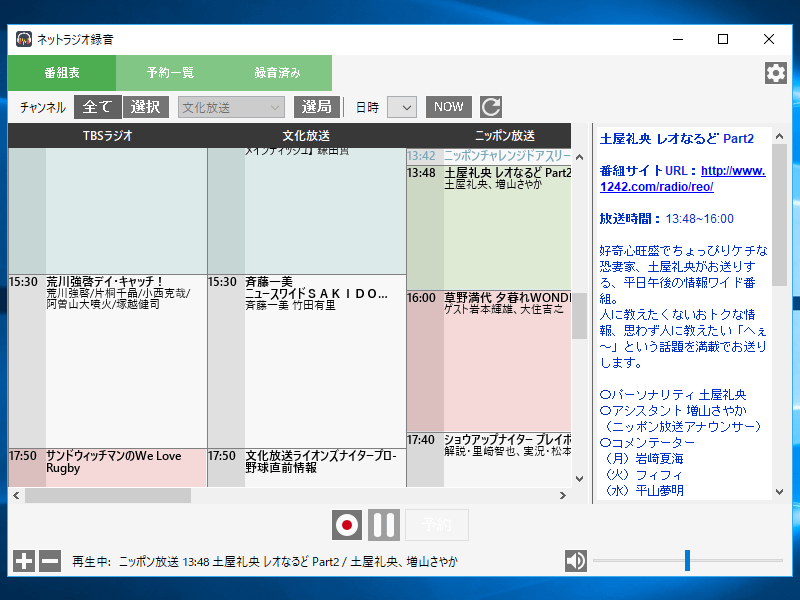Click the 選局 tune button

(x=317, y=107)
